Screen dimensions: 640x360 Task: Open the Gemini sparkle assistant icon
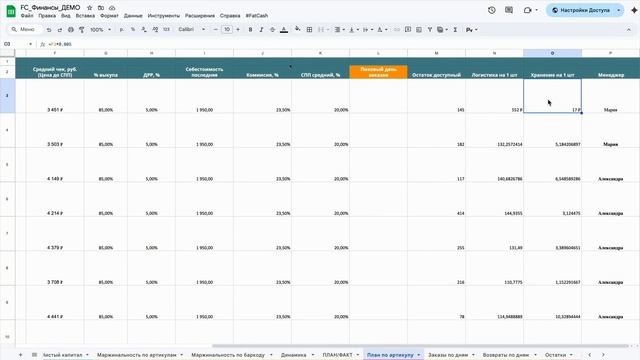[634, 10]
